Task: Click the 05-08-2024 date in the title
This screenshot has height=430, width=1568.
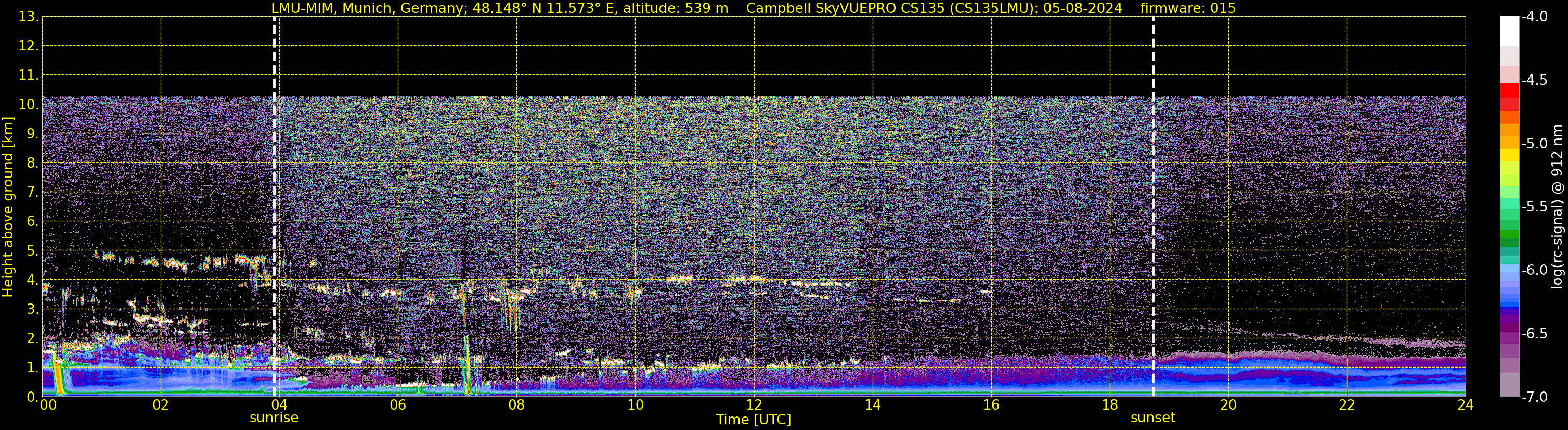Action: click(1083, 8)
